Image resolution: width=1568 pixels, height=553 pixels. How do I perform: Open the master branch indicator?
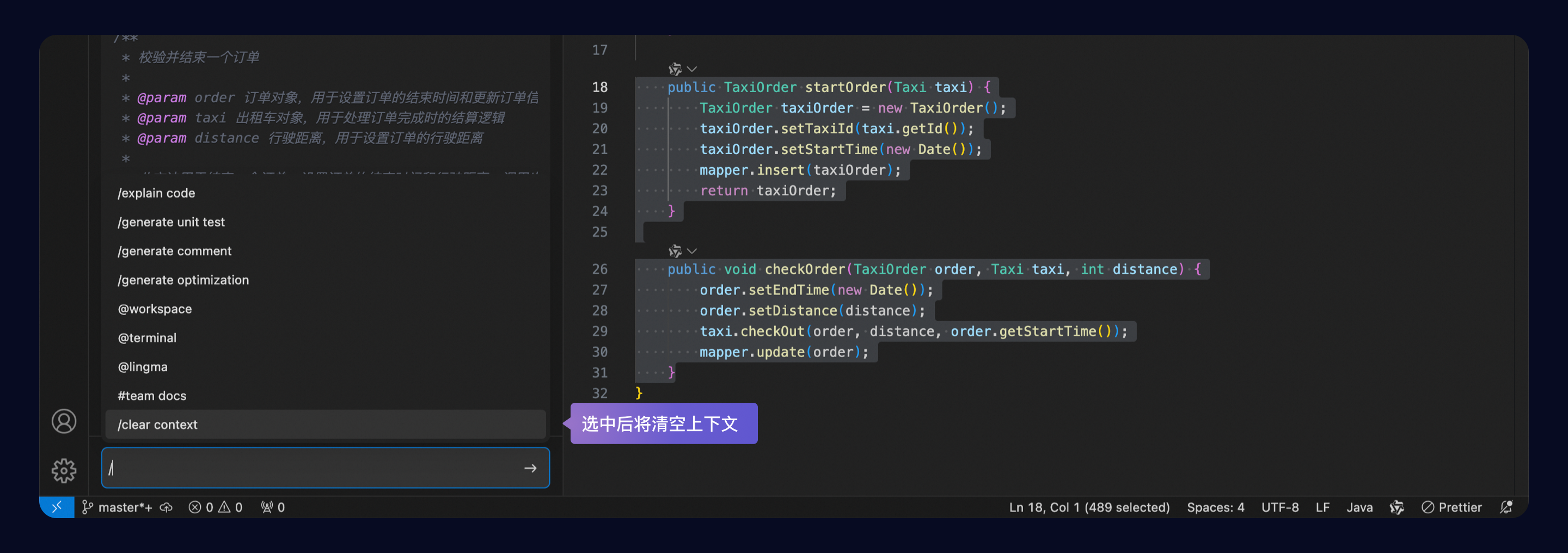click(117, 507)
